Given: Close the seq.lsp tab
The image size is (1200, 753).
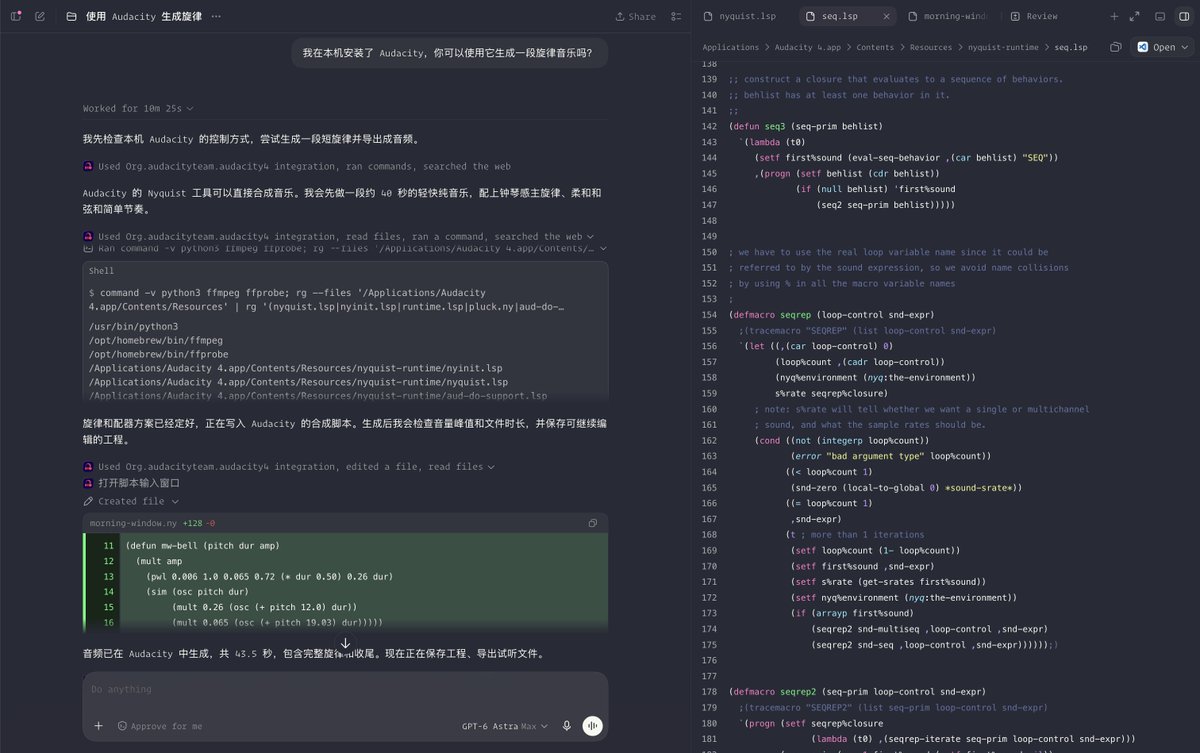Looking at the screenshot, I should 887,16.
